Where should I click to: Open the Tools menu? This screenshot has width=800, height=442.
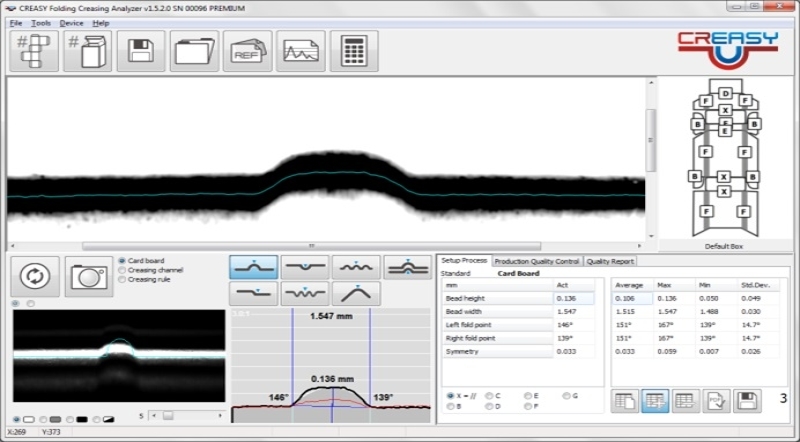(x=41, y=23)
